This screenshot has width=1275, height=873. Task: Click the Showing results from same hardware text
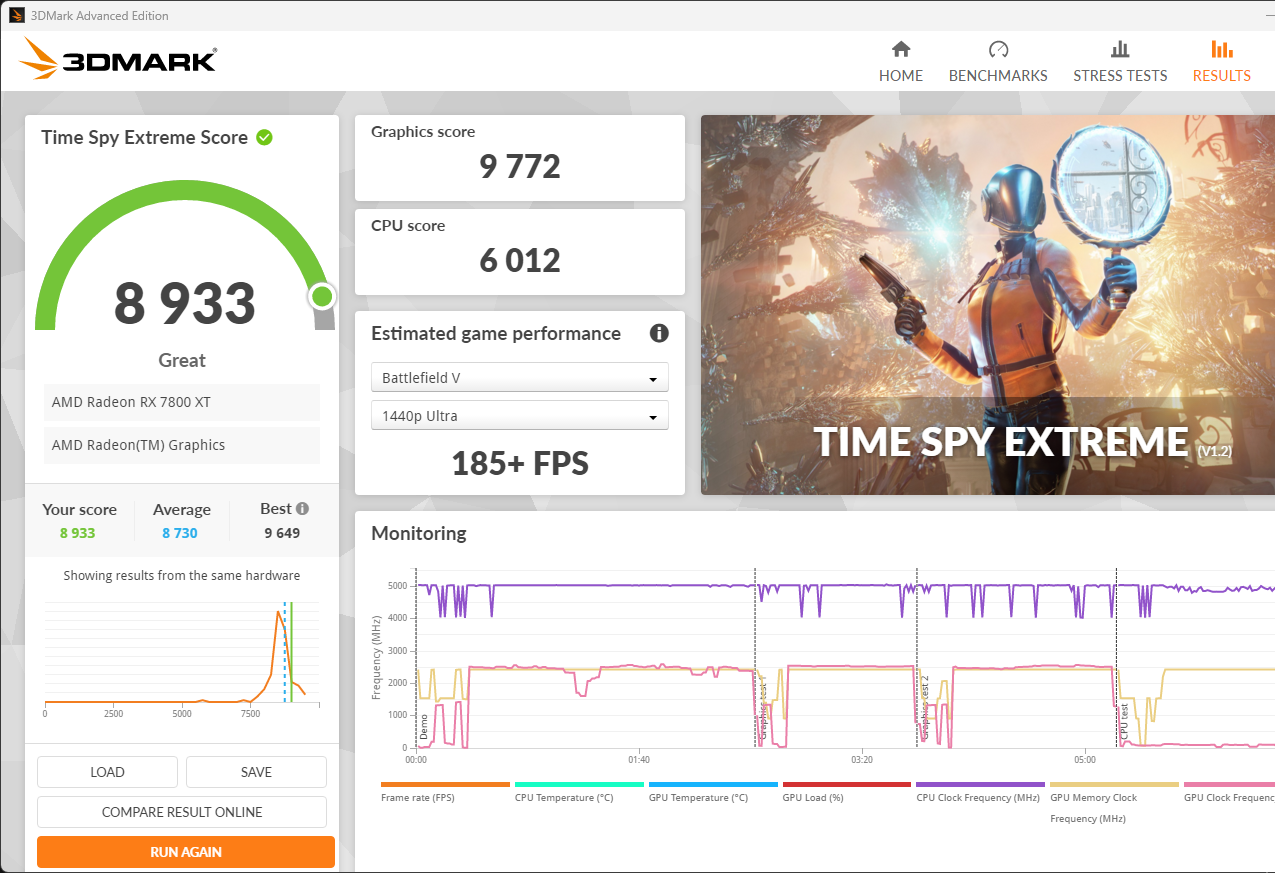click(x=182, y=576)
